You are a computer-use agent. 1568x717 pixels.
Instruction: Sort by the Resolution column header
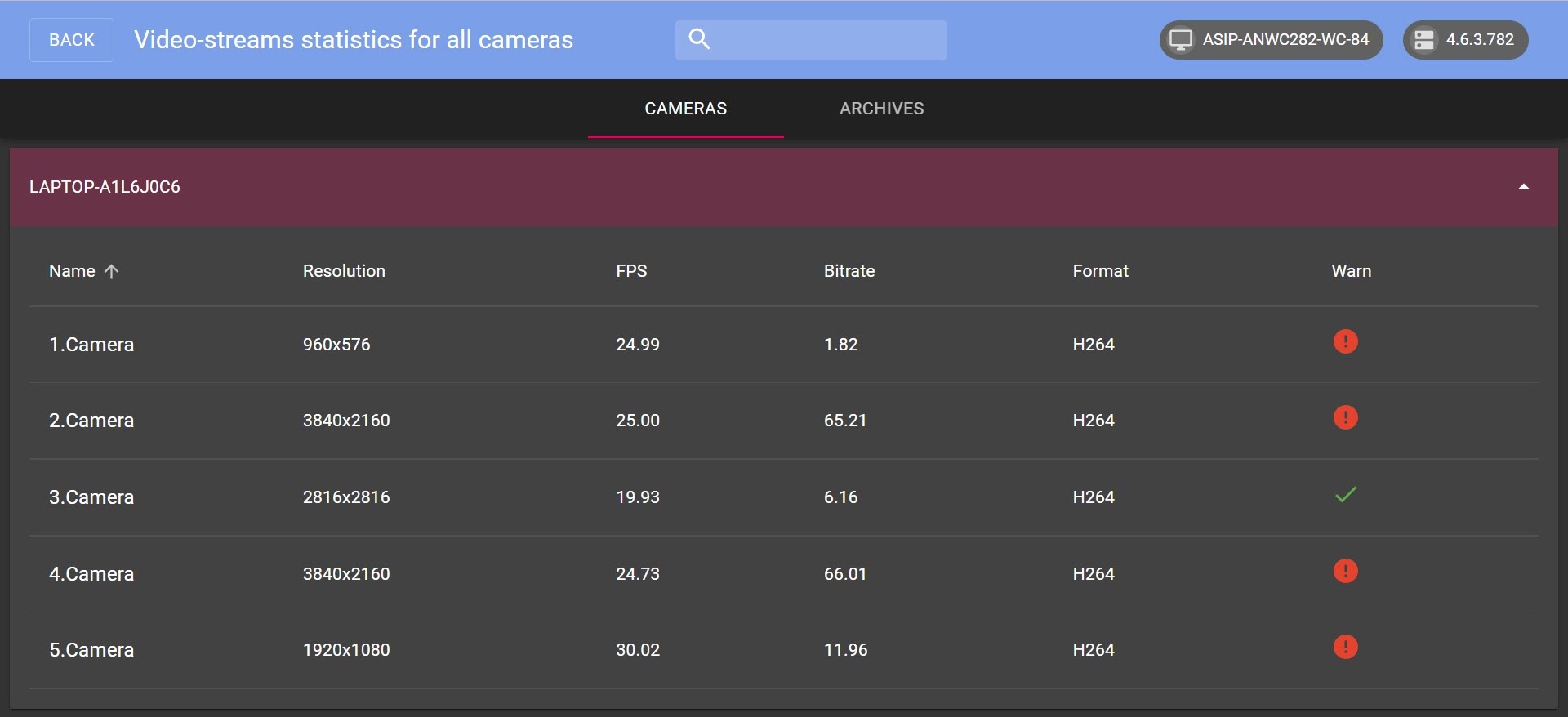(x=344, y=271)
